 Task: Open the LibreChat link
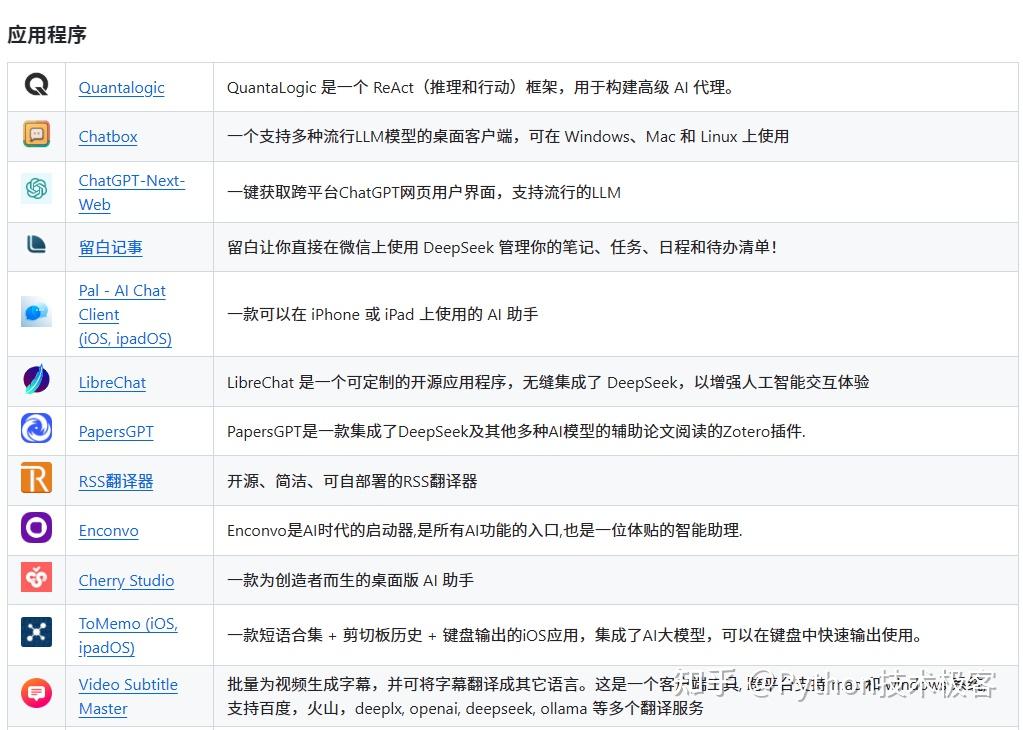tap(112, 383)
